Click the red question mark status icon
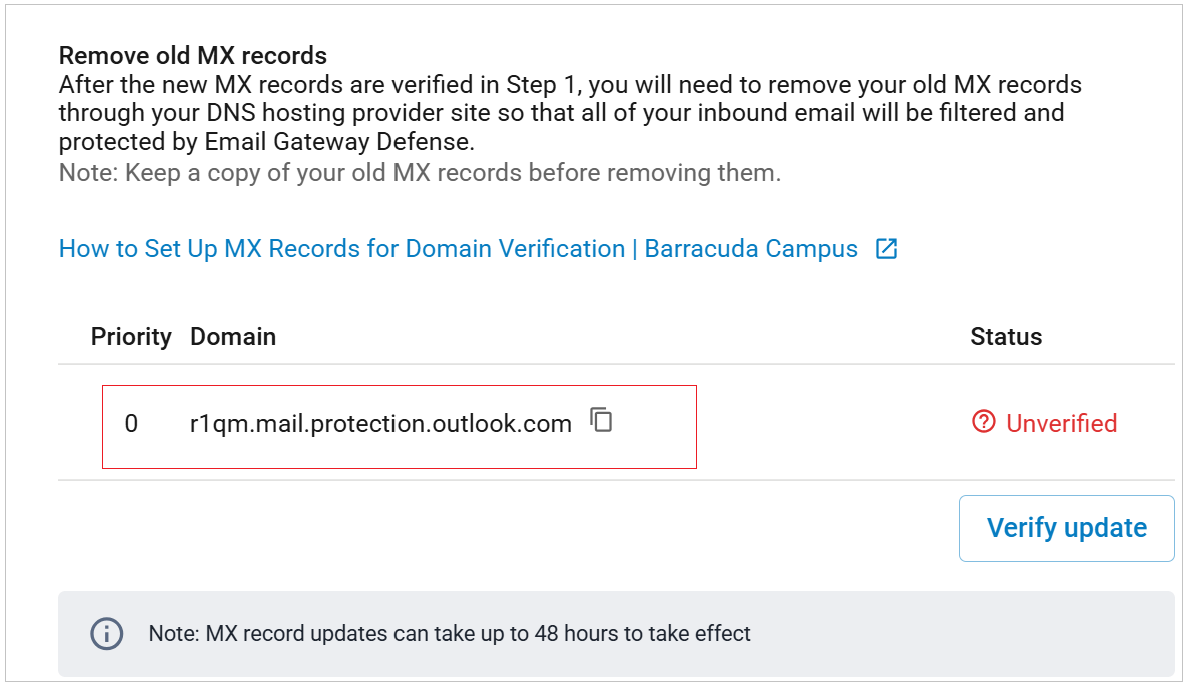1188x687 pixels. click(984, 423)
